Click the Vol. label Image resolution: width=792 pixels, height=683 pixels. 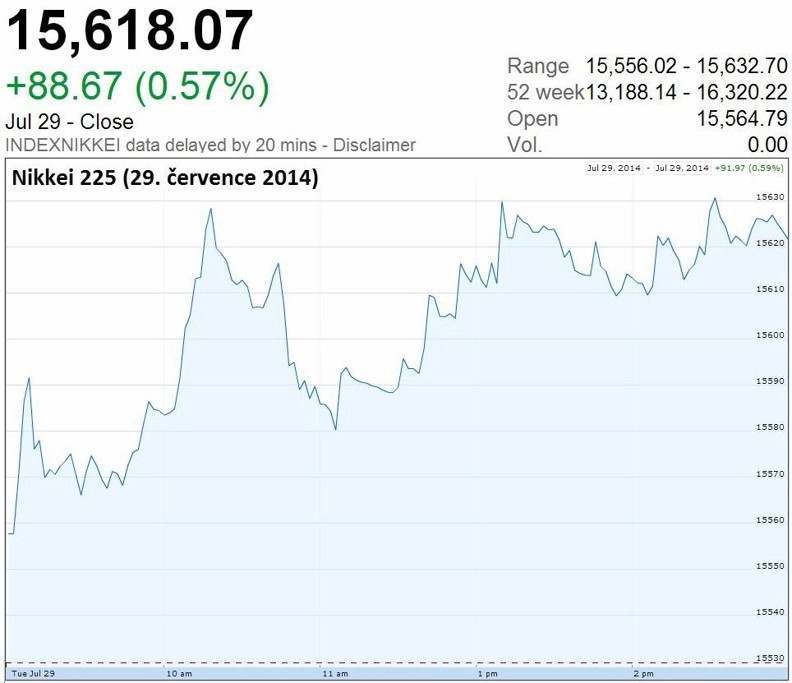524,145
